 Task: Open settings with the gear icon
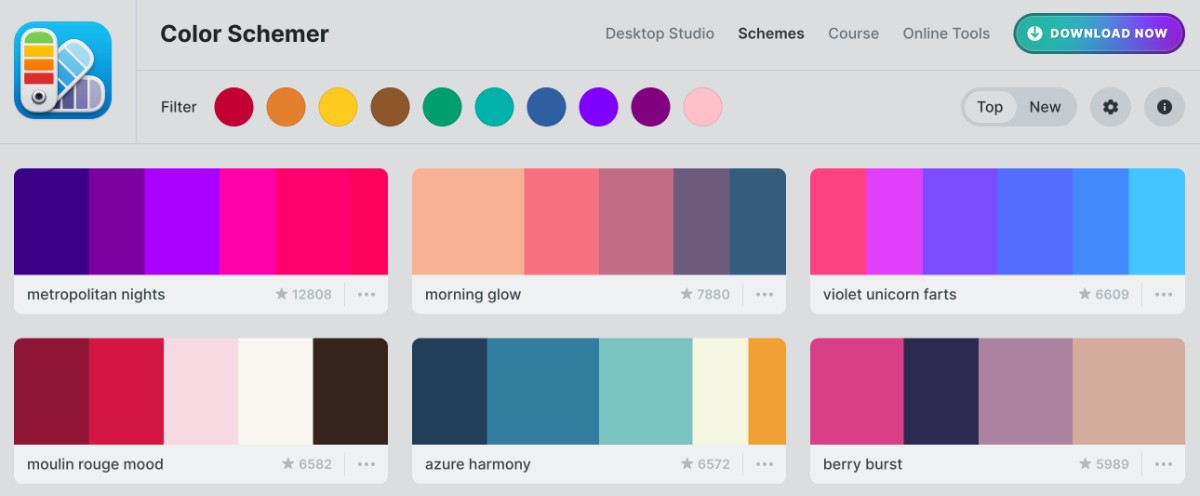[x=1110, y=107]
